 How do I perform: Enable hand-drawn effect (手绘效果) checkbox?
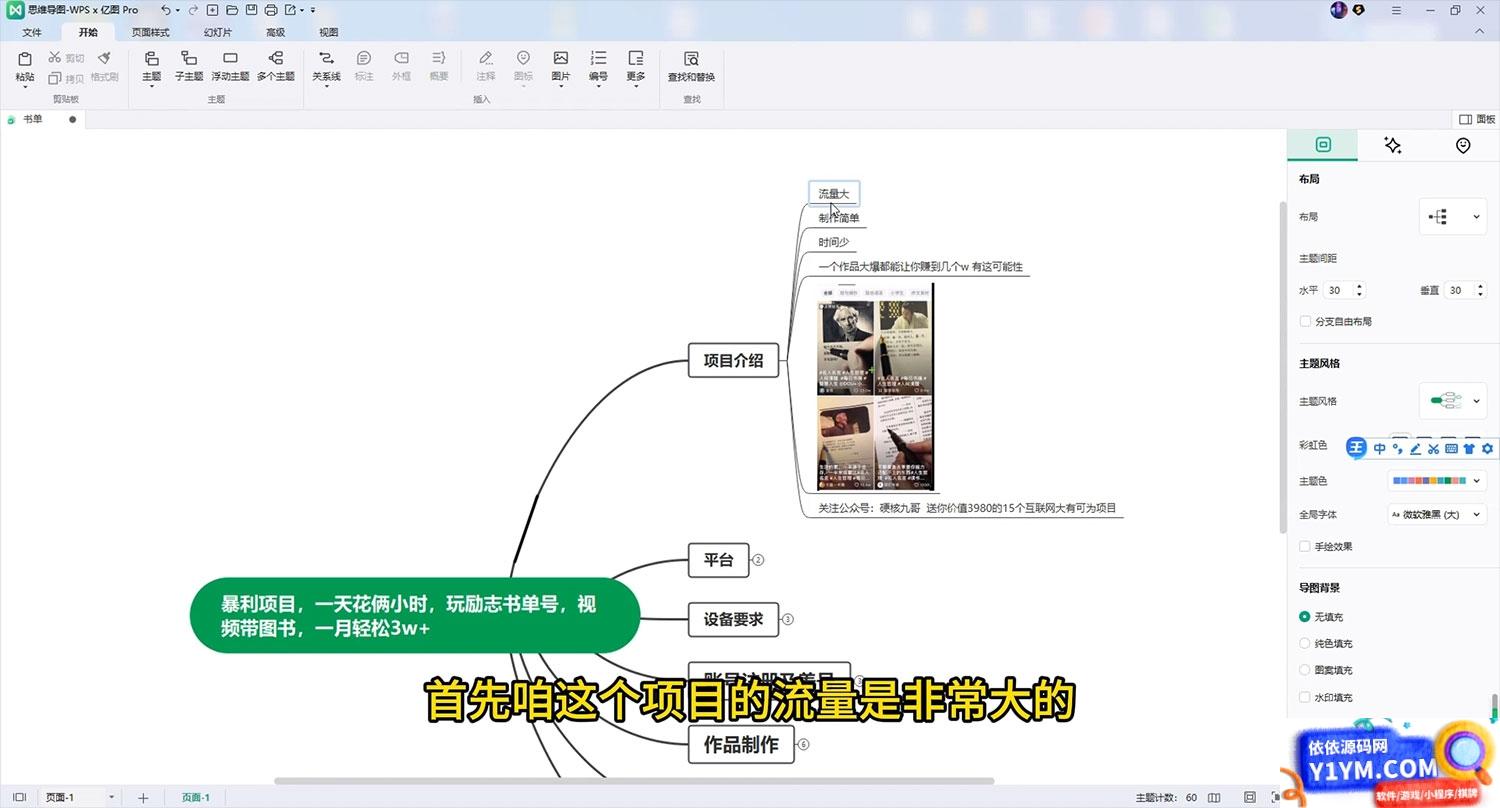coord(1305,546)
